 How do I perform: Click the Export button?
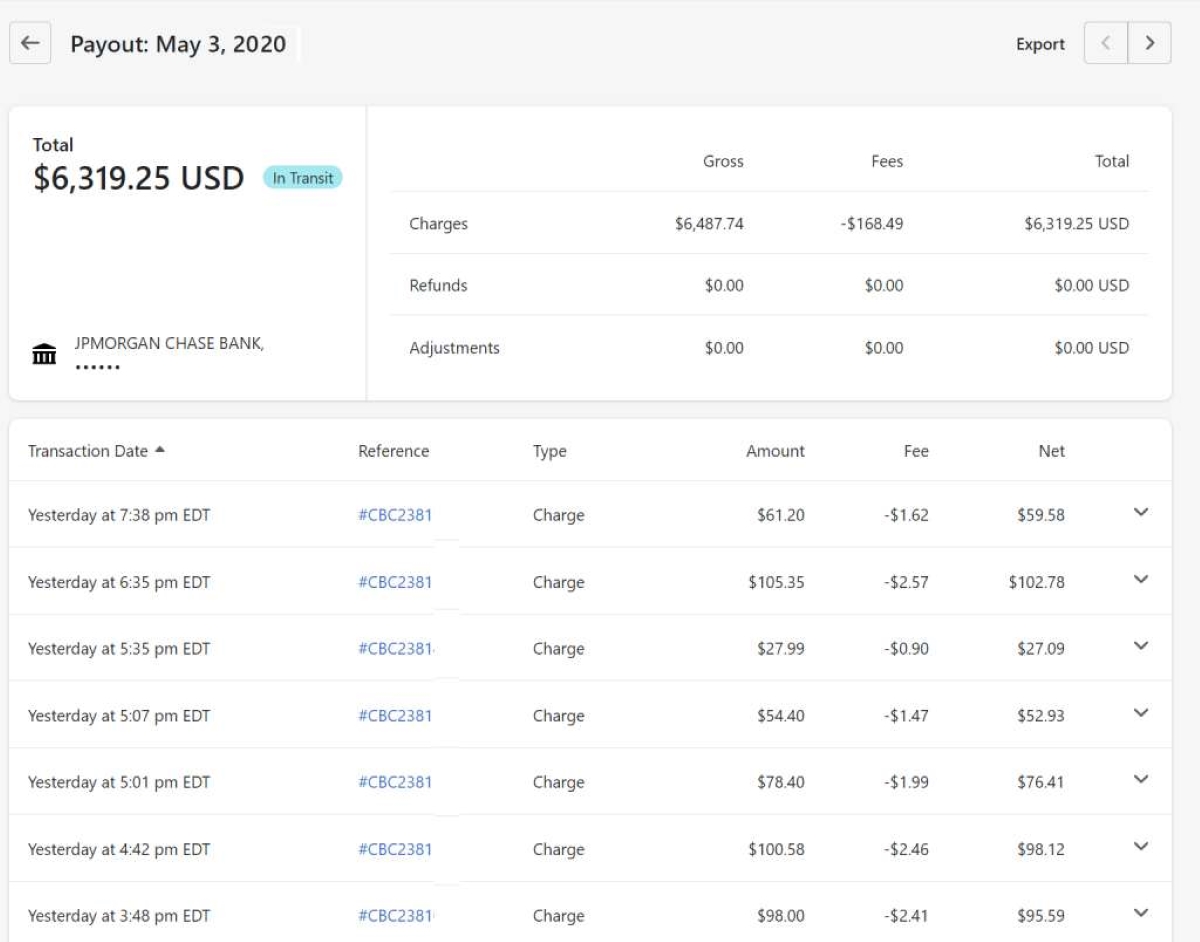1040,44
